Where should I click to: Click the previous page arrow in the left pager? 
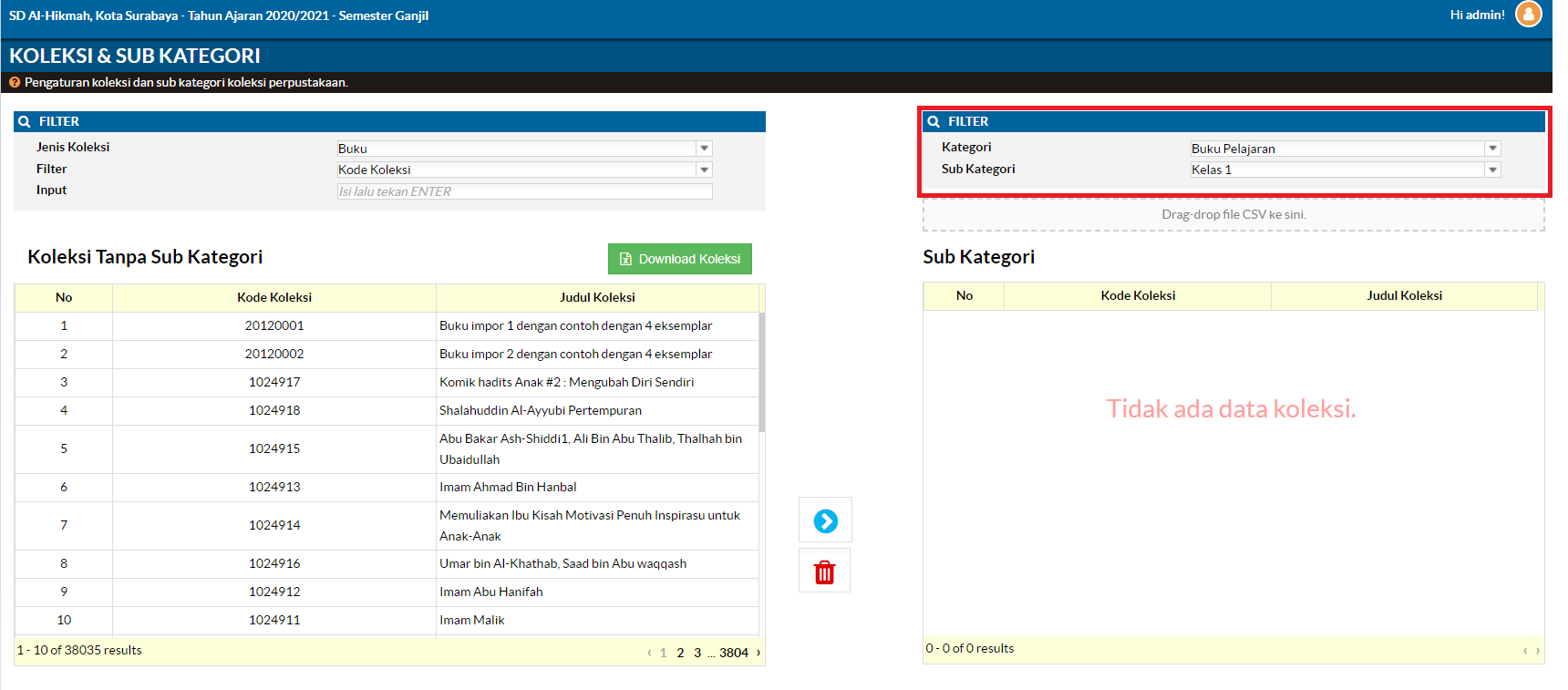pos(649,653)
